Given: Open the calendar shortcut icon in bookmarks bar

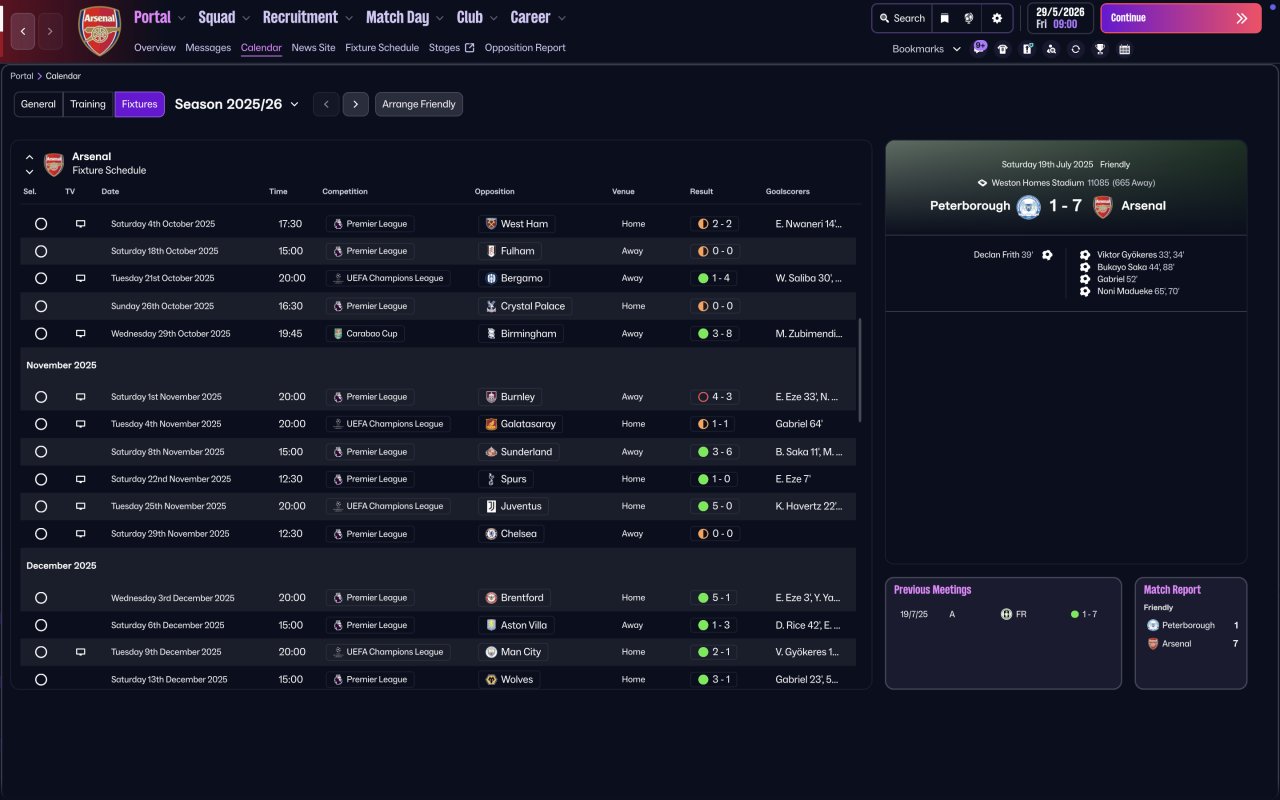Looking at the screenshot, I should tap(1124, 49).
